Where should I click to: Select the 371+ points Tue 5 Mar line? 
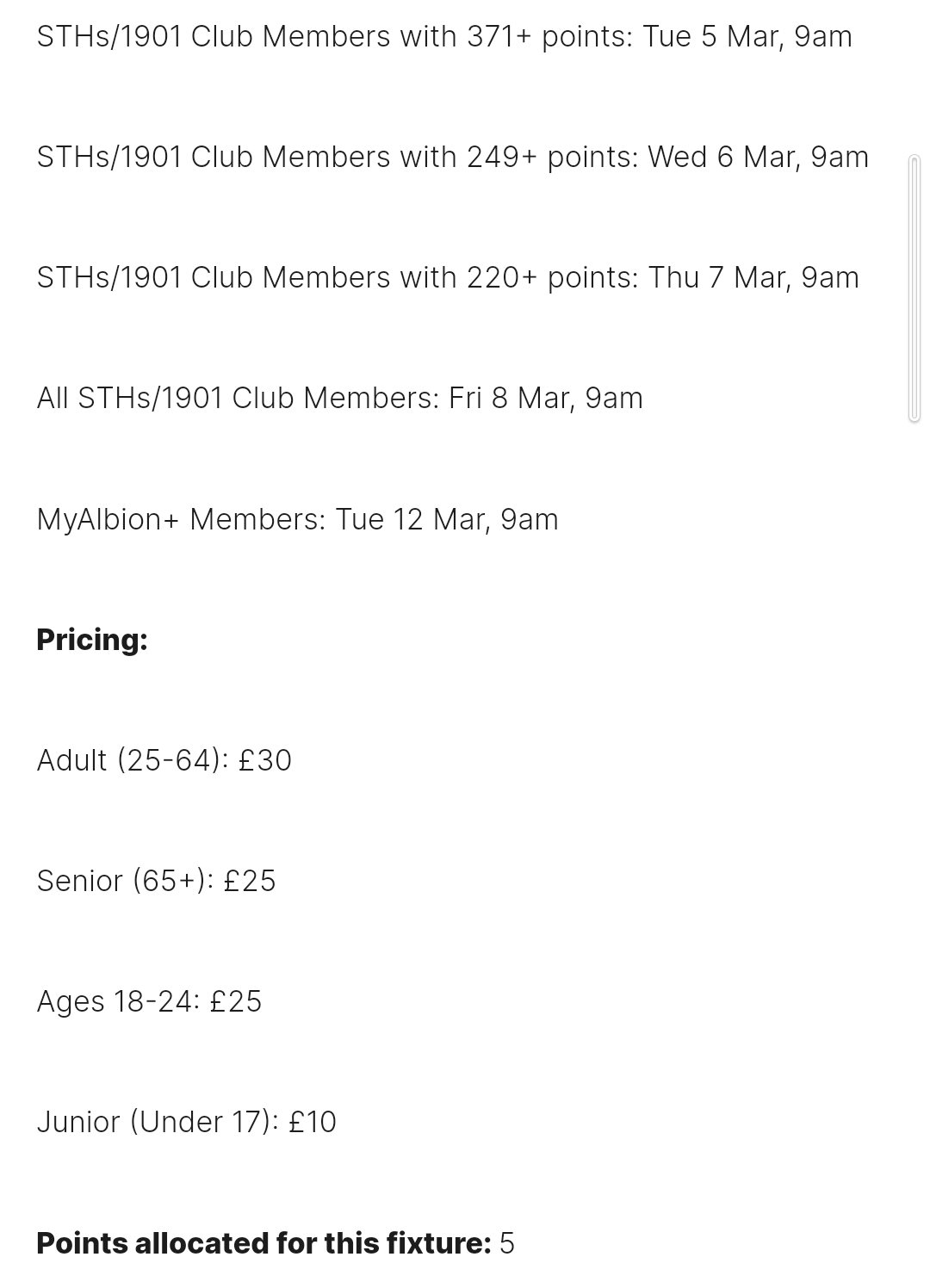444,37
